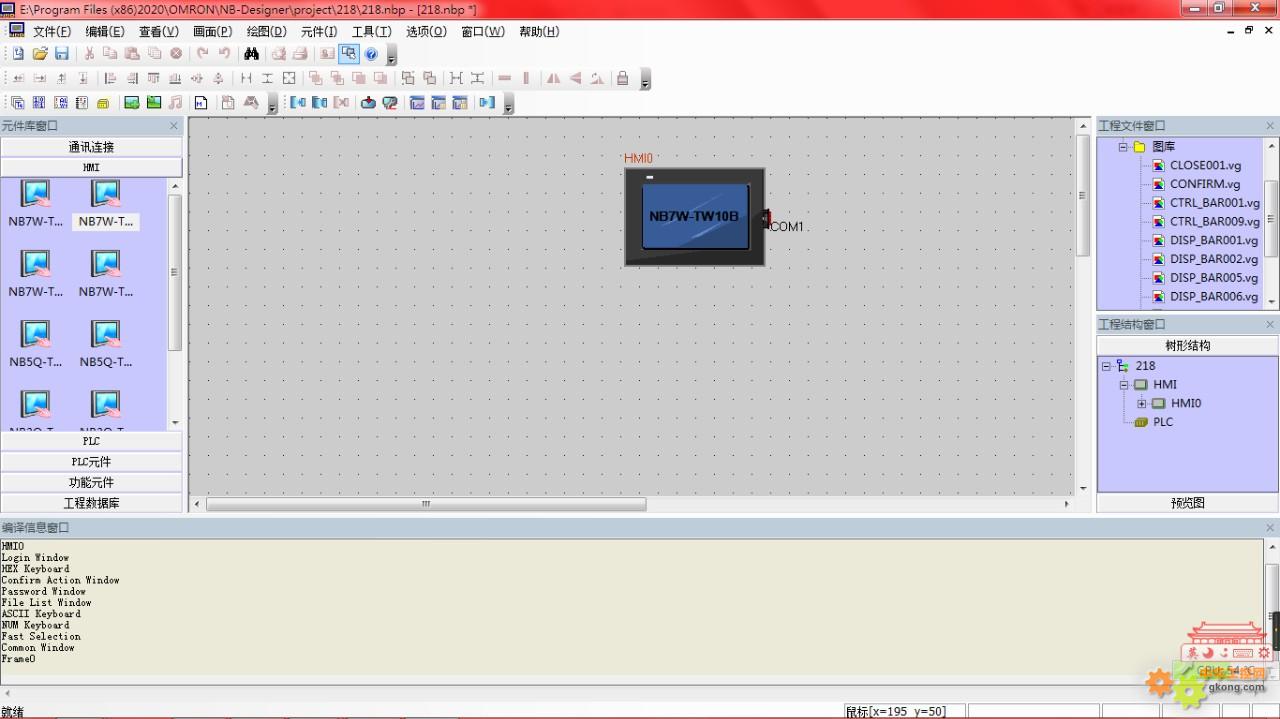Click the Make Same Size icon
Image resolution: width=1280 pixels, height=719 pixels.
coord(289,78)
